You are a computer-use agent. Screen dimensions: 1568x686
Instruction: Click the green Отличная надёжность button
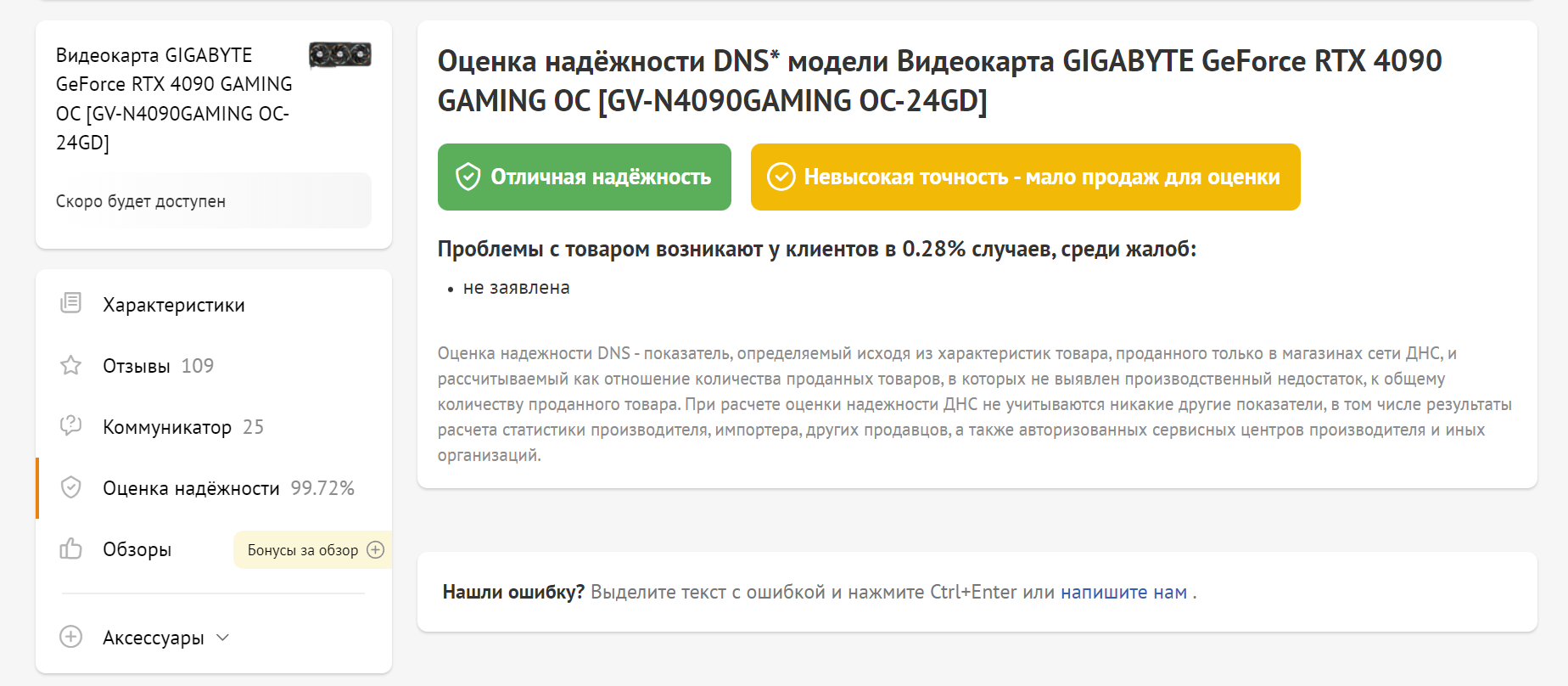pyautogui.click(x=585, y=177)
